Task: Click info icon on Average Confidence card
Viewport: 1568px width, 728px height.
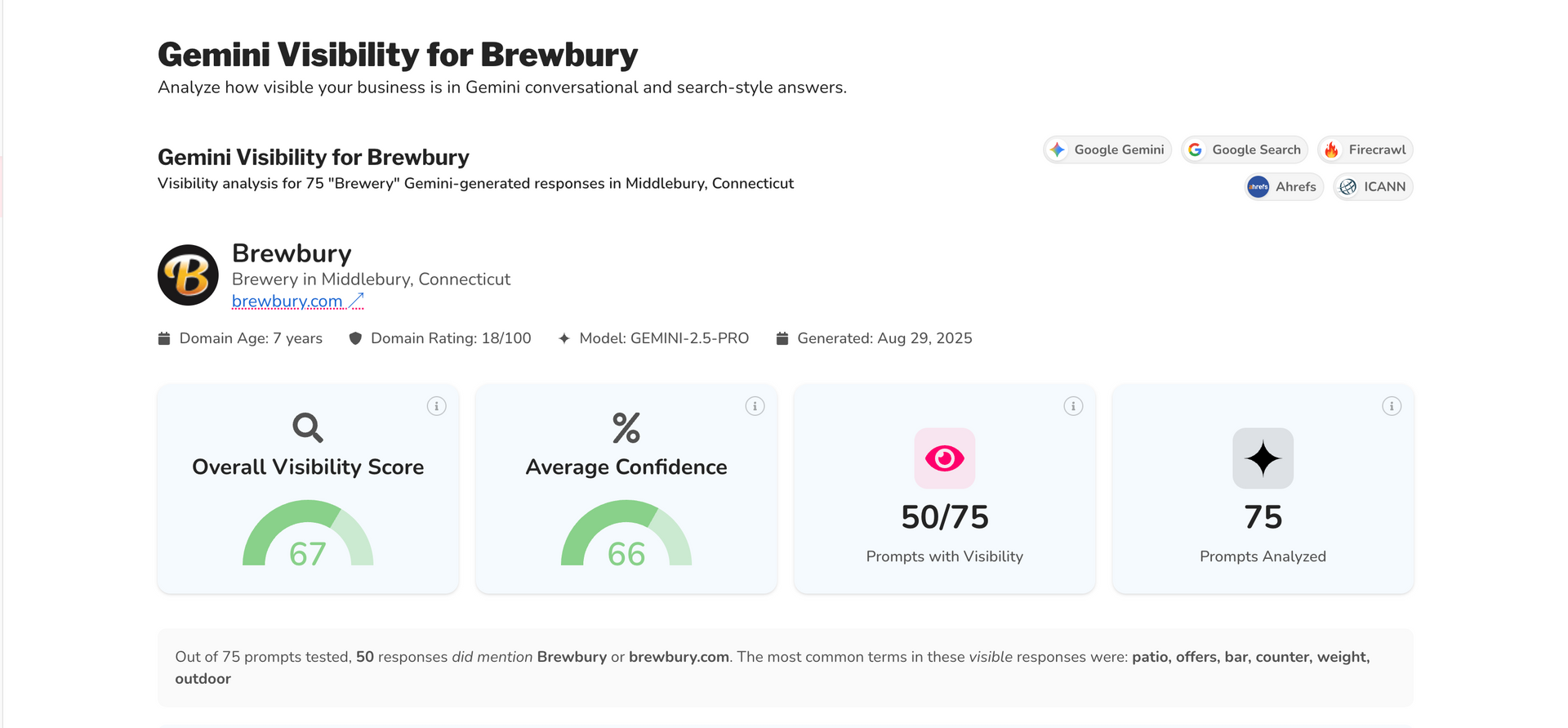Action: [x=755, y=406]
